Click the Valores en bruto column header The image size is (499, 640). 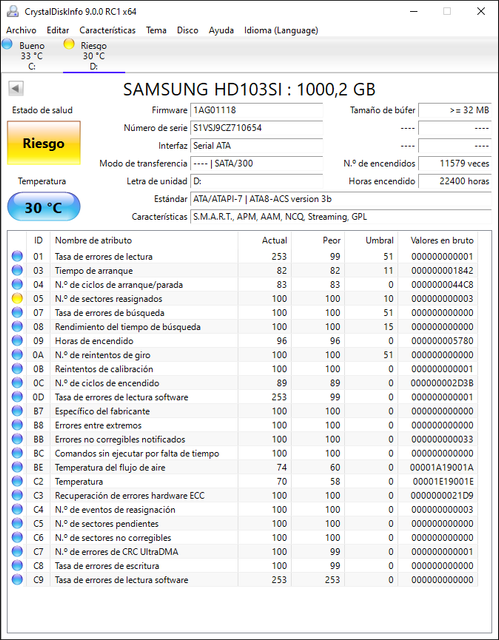[x=438, y=240]
